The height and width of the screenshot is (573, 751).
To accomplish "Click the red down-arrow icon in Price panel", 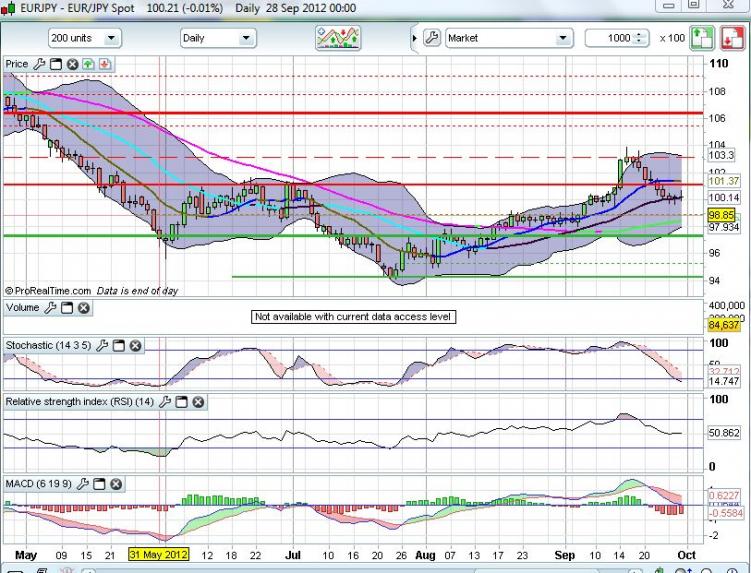I will pyautogui.click(x=104, y=64).
